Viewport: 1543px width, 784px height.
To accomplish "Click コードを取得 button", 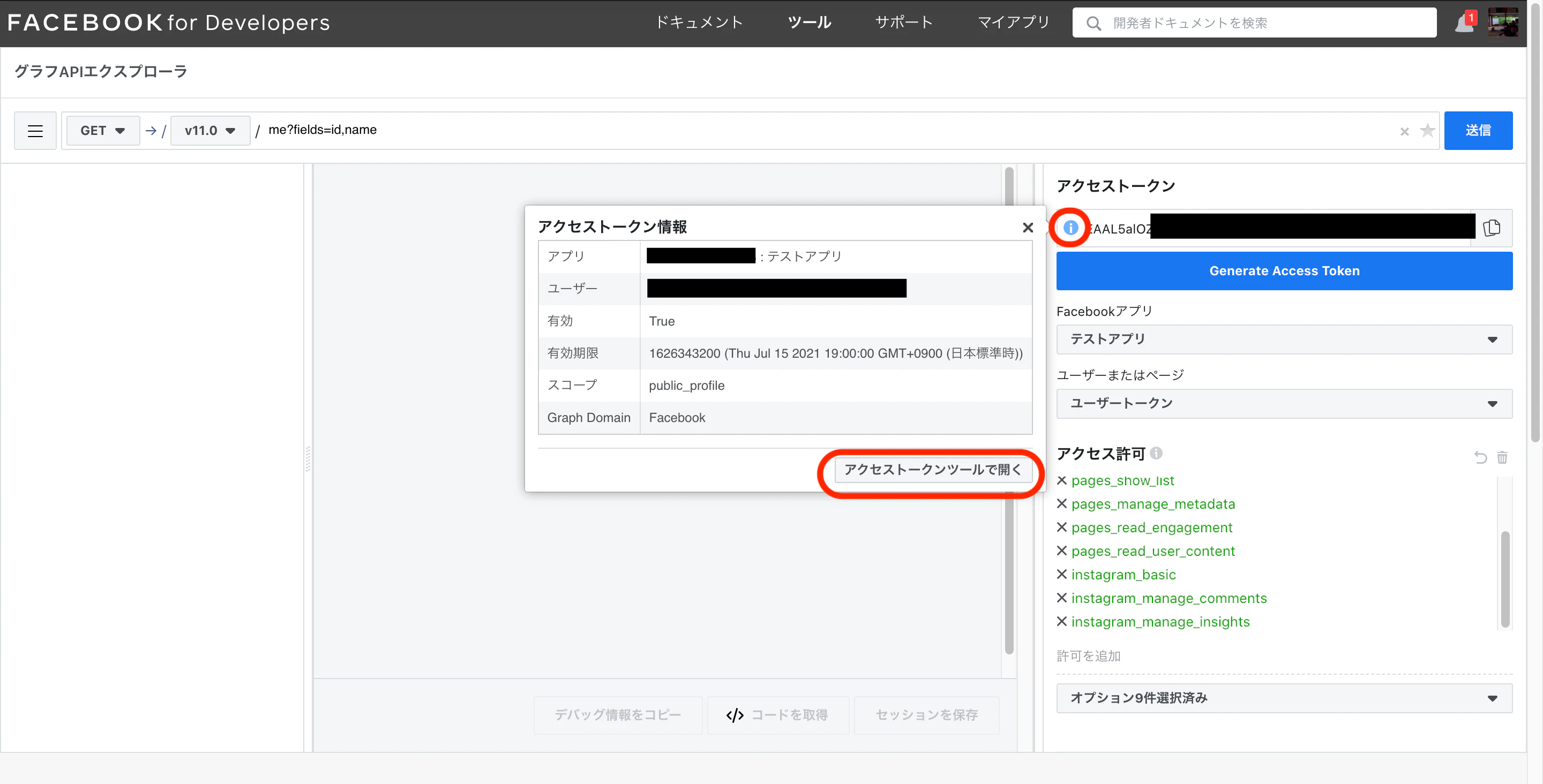I will click(x=777, y=714).
